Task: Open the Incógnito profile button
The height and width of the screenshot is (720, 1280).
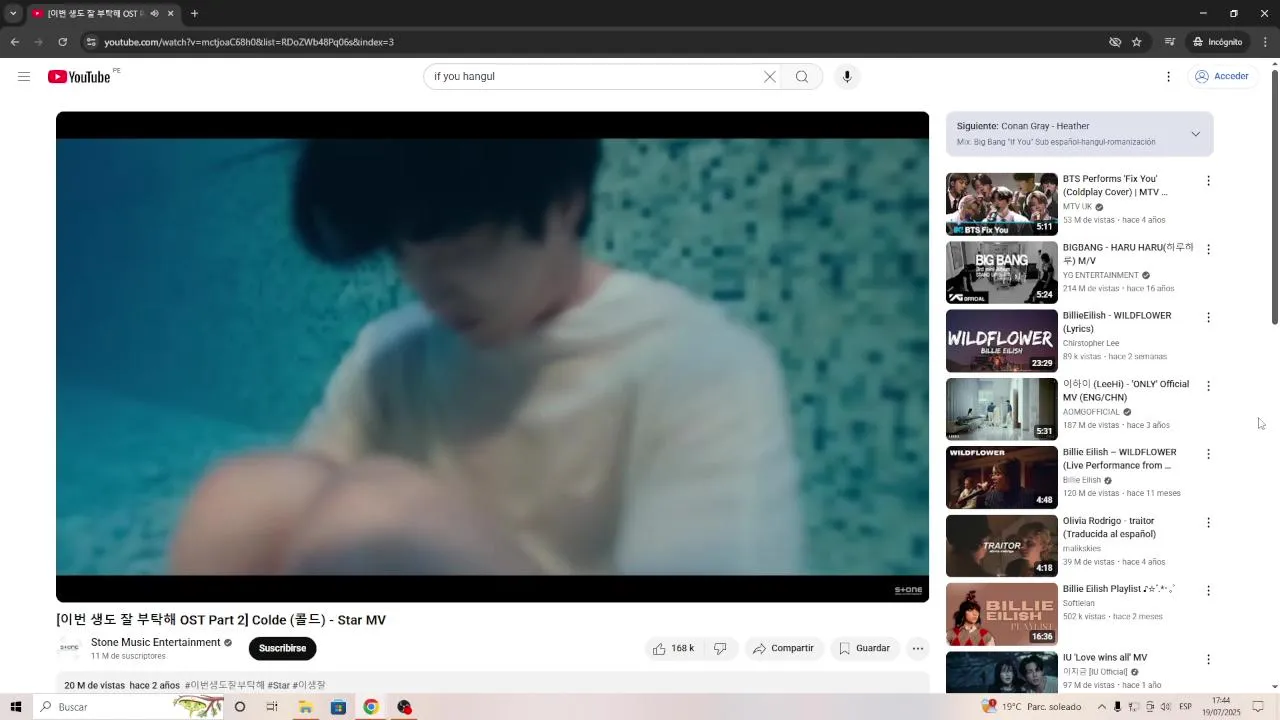Action: tap(1217, 42)
